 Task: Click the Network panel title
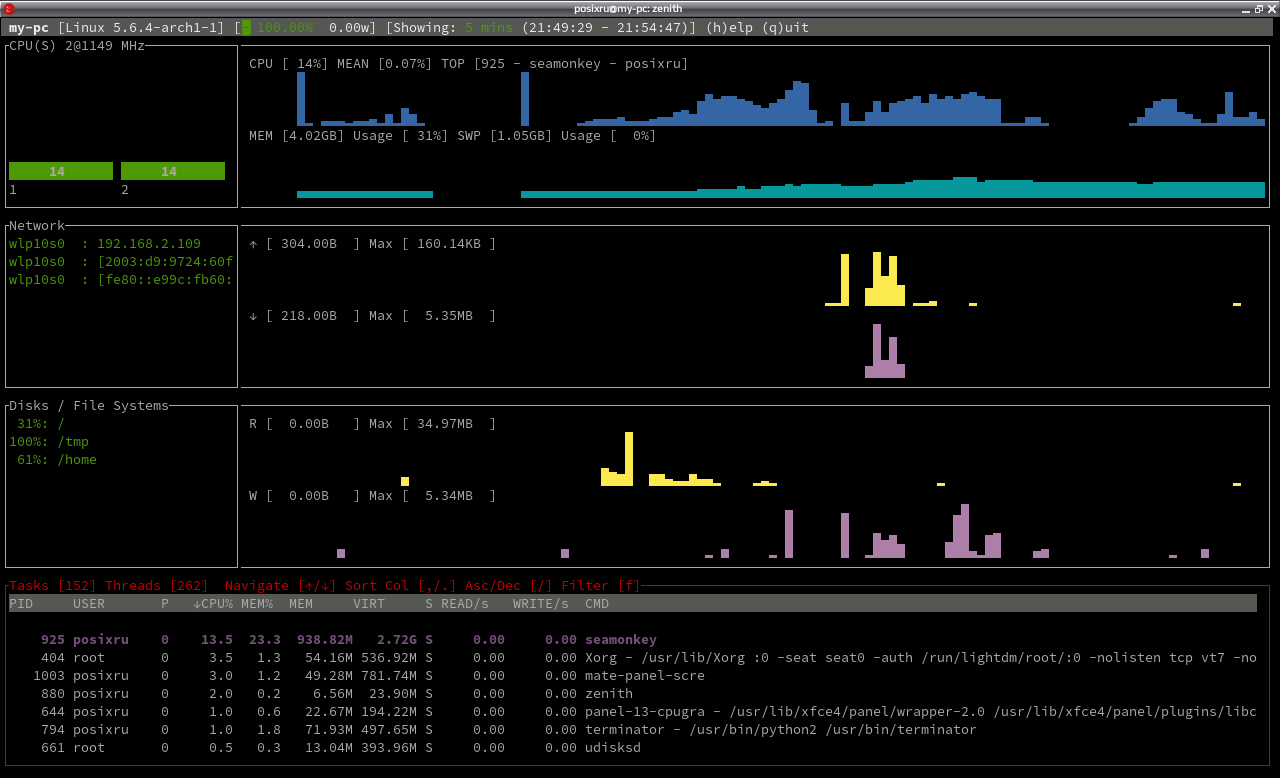37,226
